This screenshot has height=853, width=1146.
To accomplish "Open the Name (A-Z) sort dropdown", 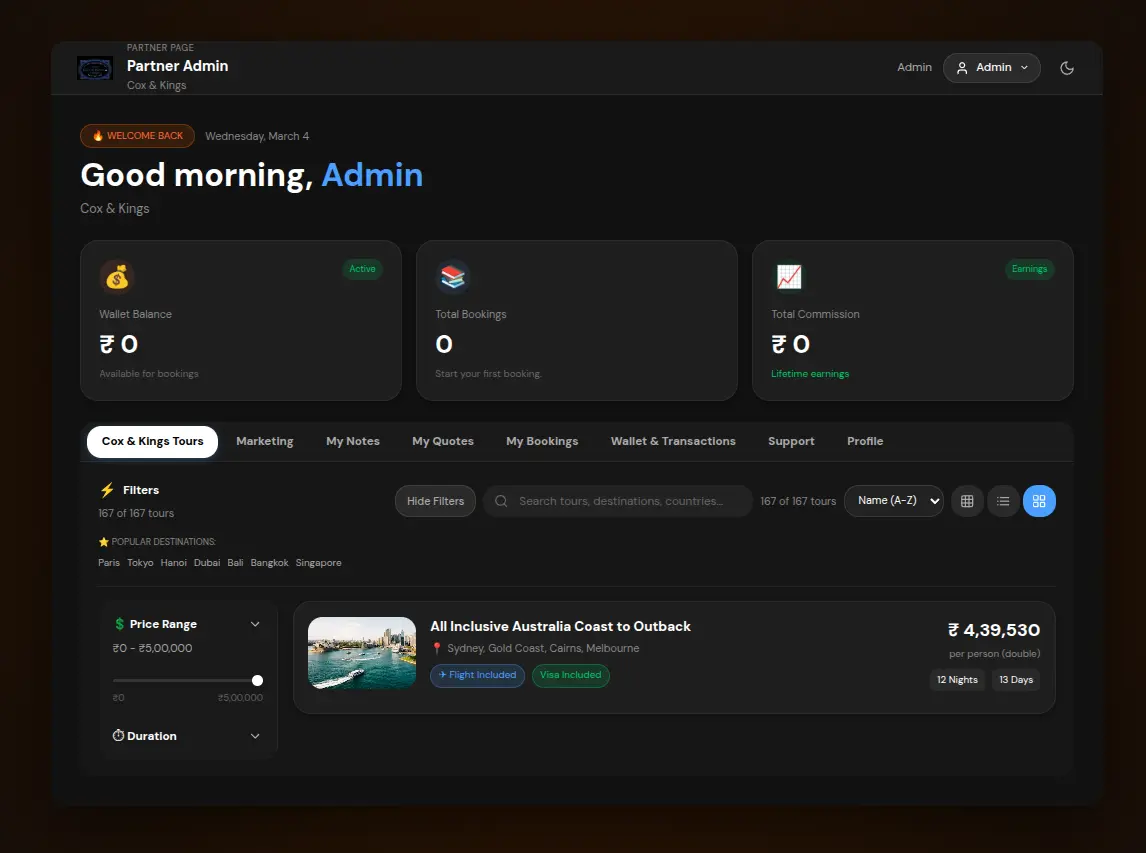I will point(894,501).
